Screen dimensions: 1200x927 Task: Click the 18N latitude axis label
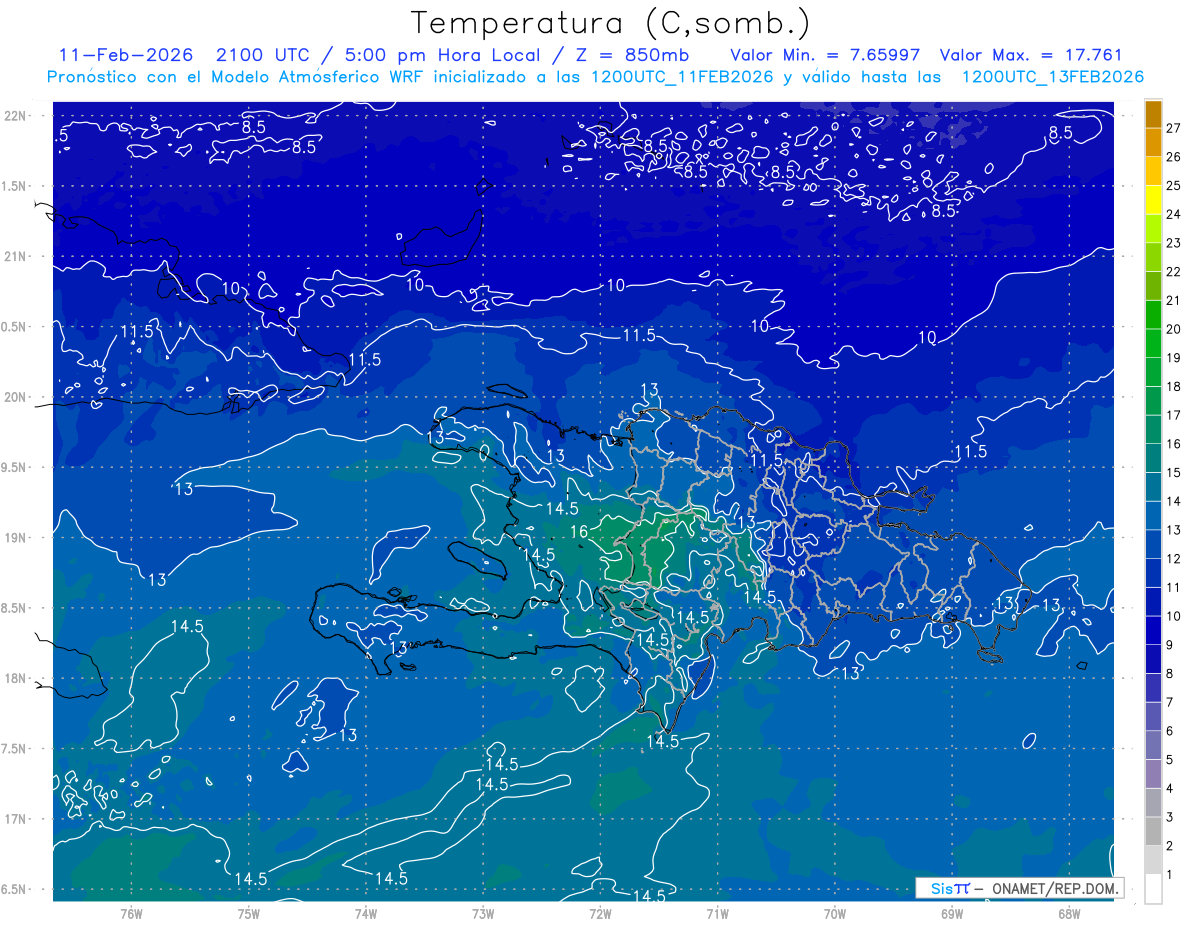pyautogui.click(x=16, y=679)
